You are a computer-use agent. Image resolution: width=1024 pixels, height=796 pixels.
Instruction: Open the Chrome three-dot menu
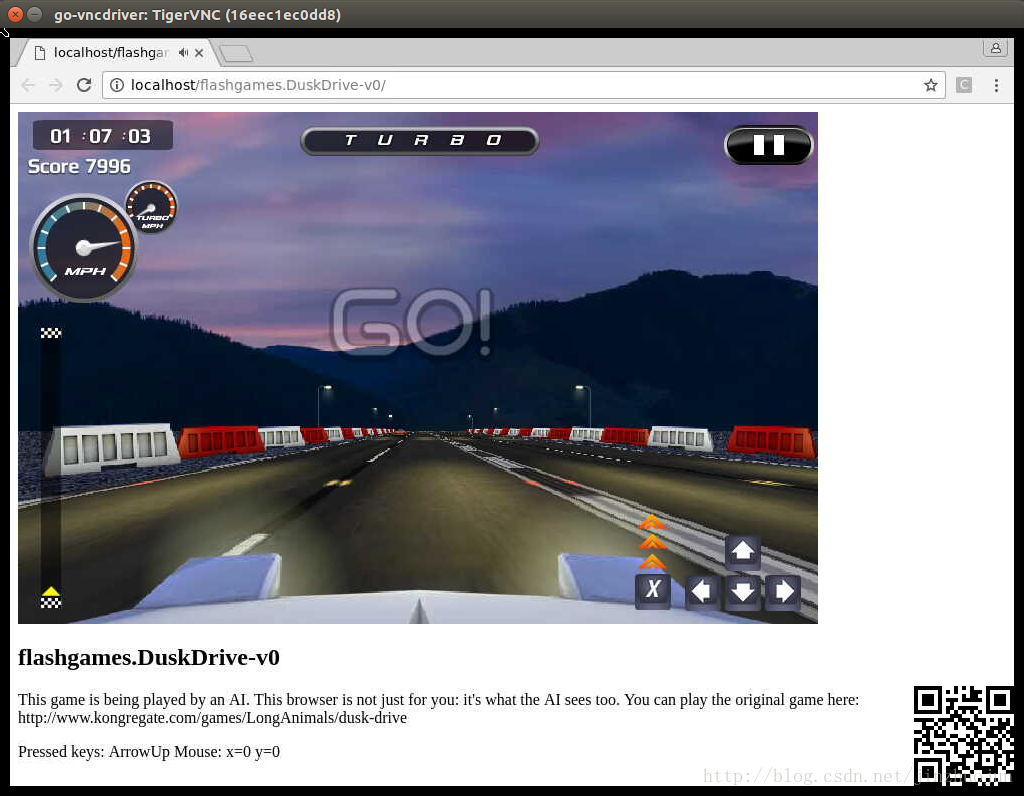coord(996,85)
